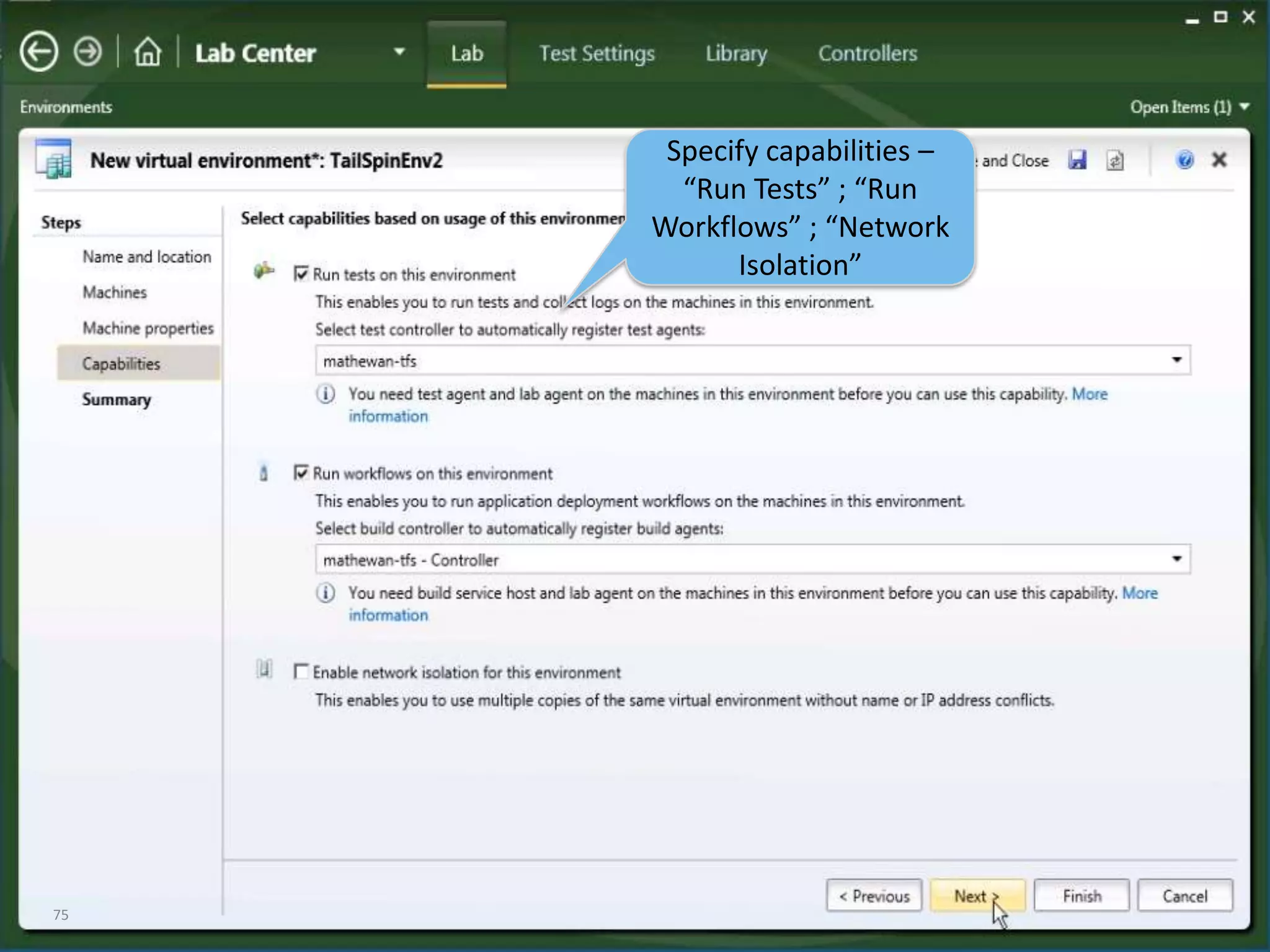
Task: Expand the test controller mathewan-tfs dropdown
Action: [1176, 360]
